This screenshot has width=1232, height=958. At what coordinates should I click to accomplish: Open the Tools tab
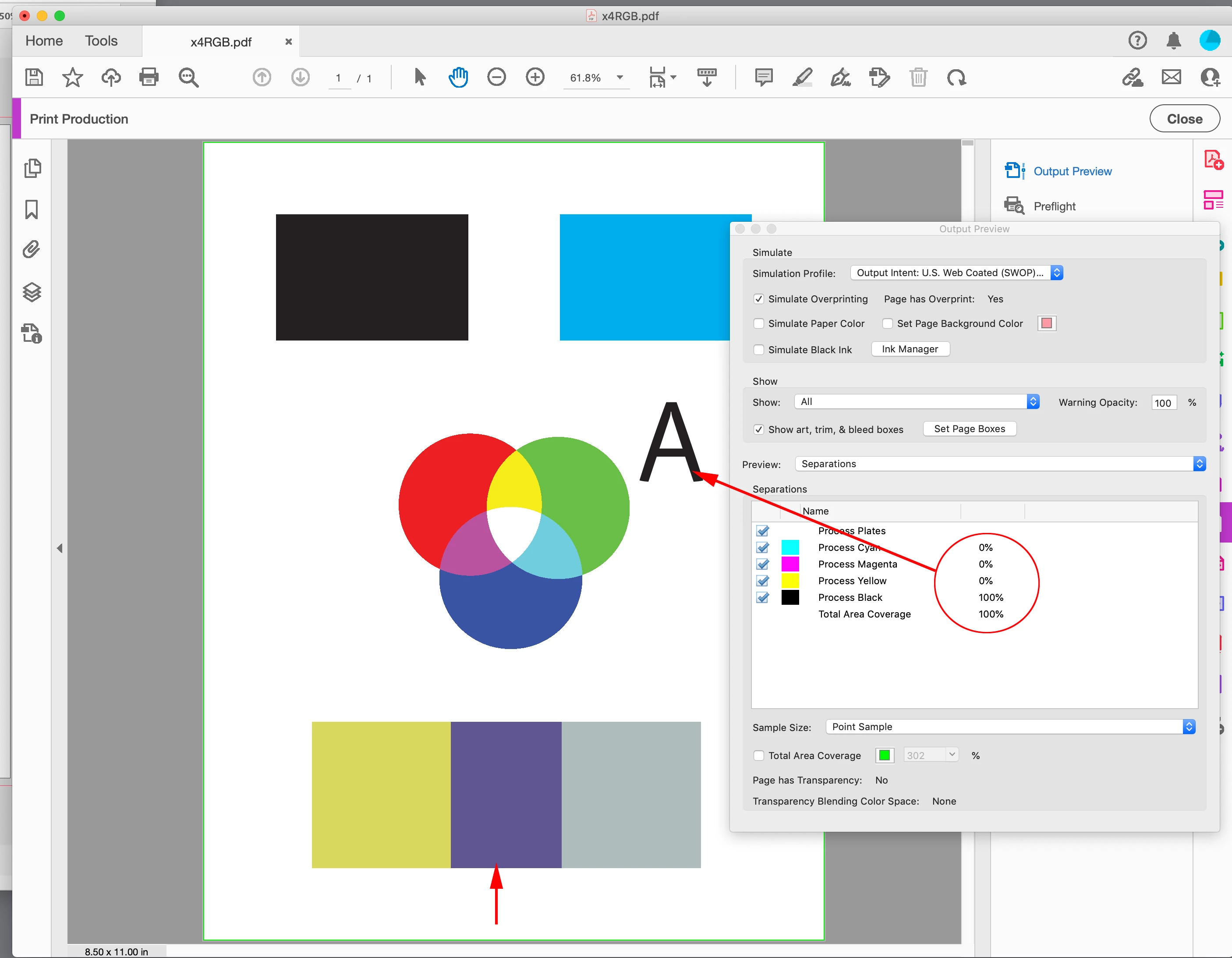click(102, 41)
